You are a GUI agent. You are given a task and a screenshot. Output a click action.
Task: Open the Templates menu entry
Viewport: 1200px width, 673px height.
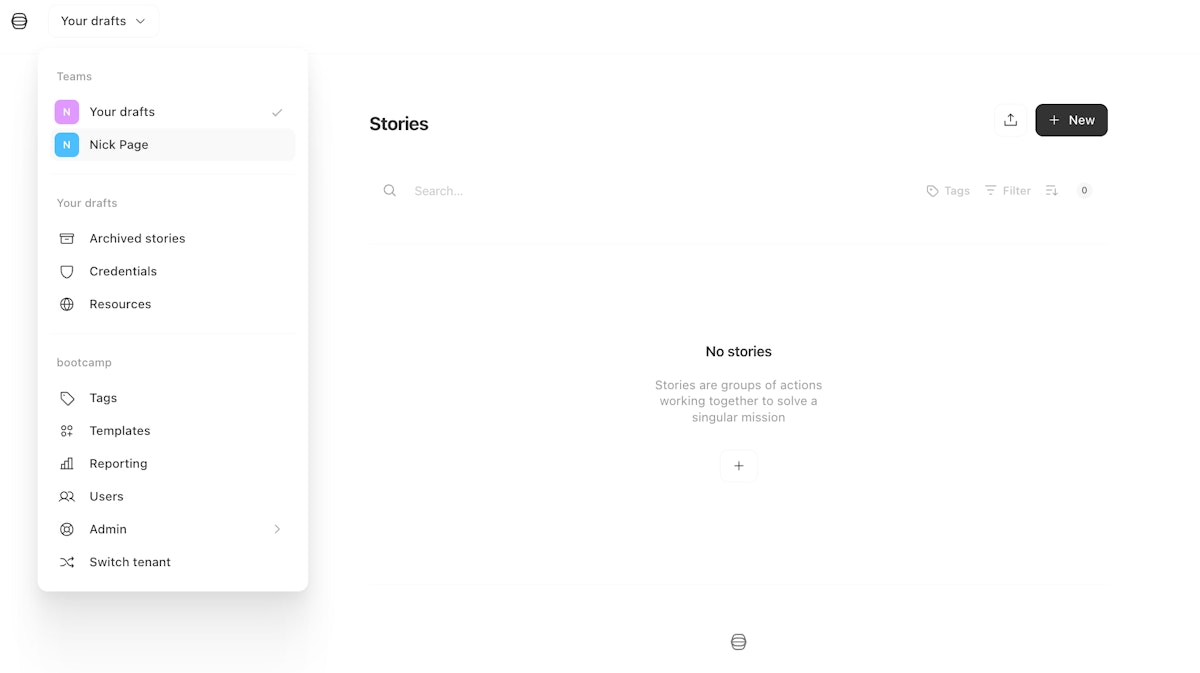(x=173, y=431)
